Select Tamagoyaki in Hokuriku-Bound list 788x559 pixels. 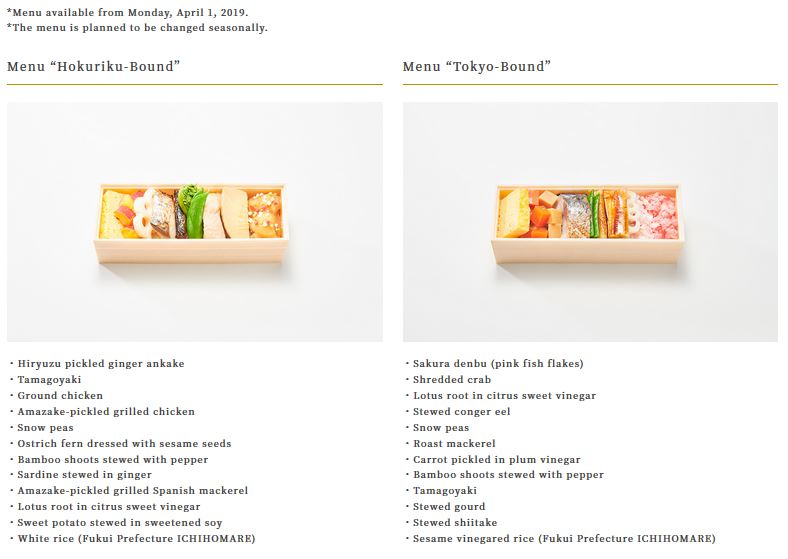click(x=49, y=380)
